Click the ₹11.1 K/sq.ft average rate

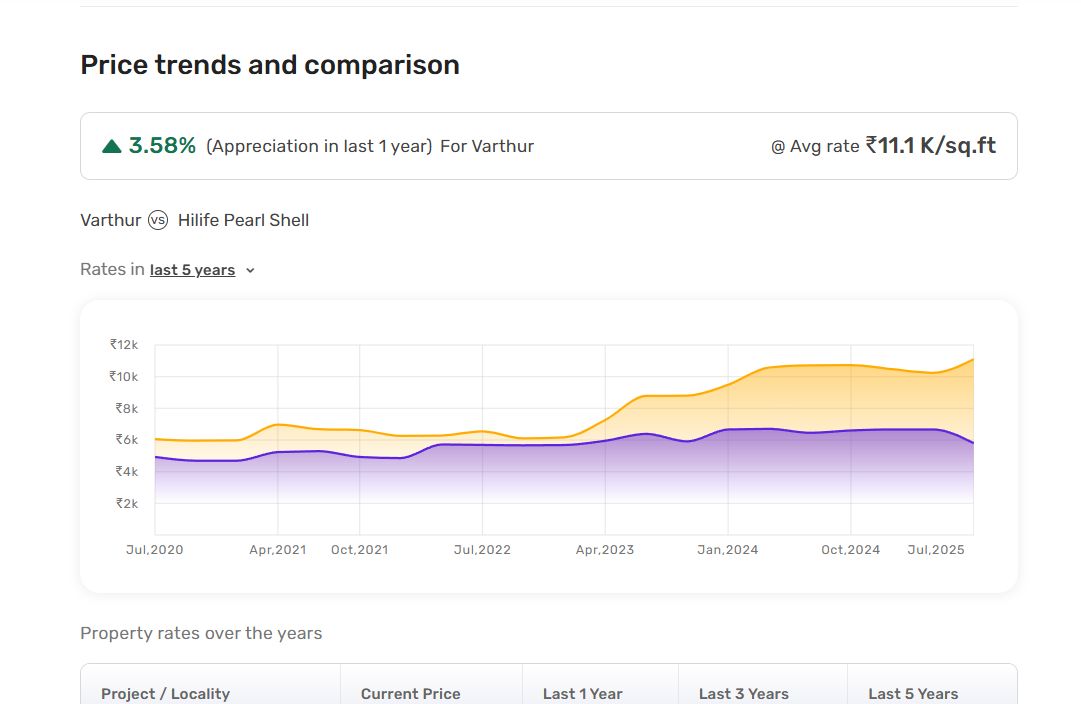931,145
